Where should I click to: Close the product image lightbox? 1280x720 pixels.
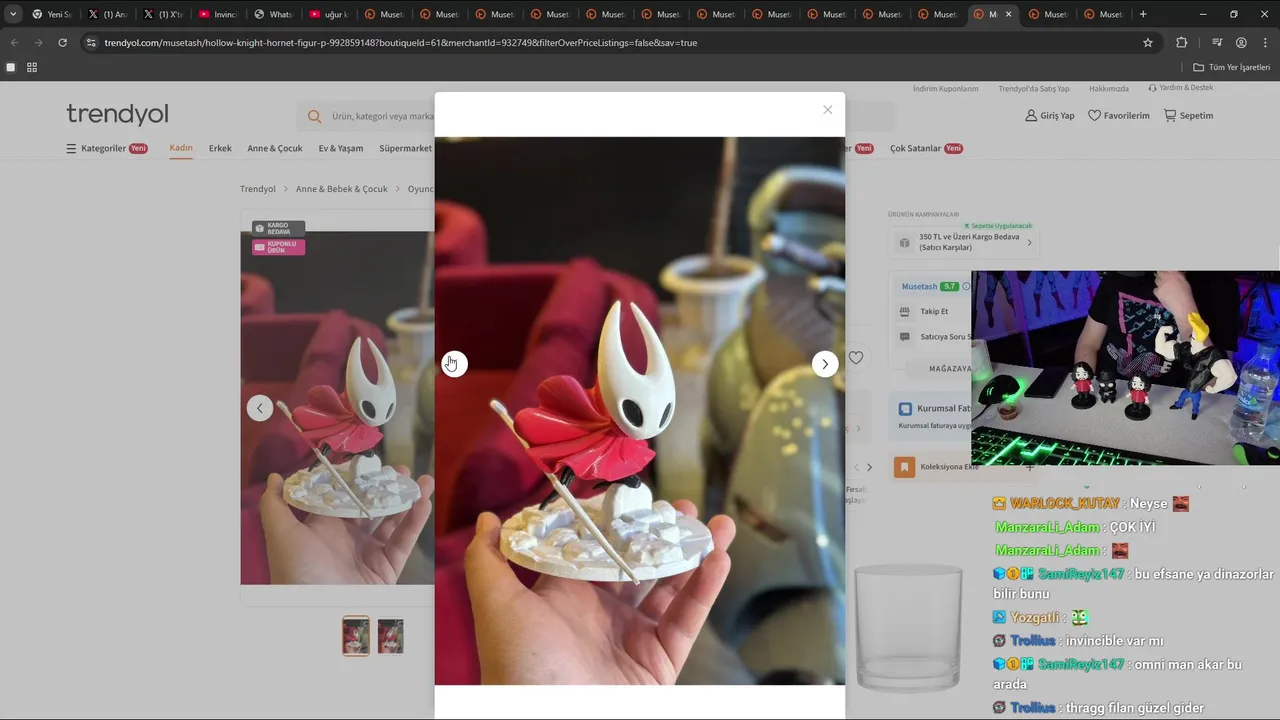coord(827,110)
